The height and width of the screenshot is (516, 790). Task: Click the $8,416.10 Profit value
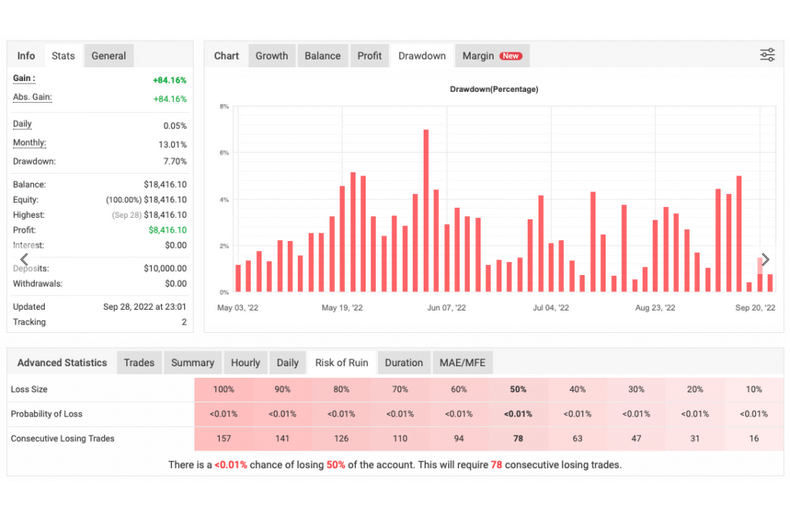[167, 230]
